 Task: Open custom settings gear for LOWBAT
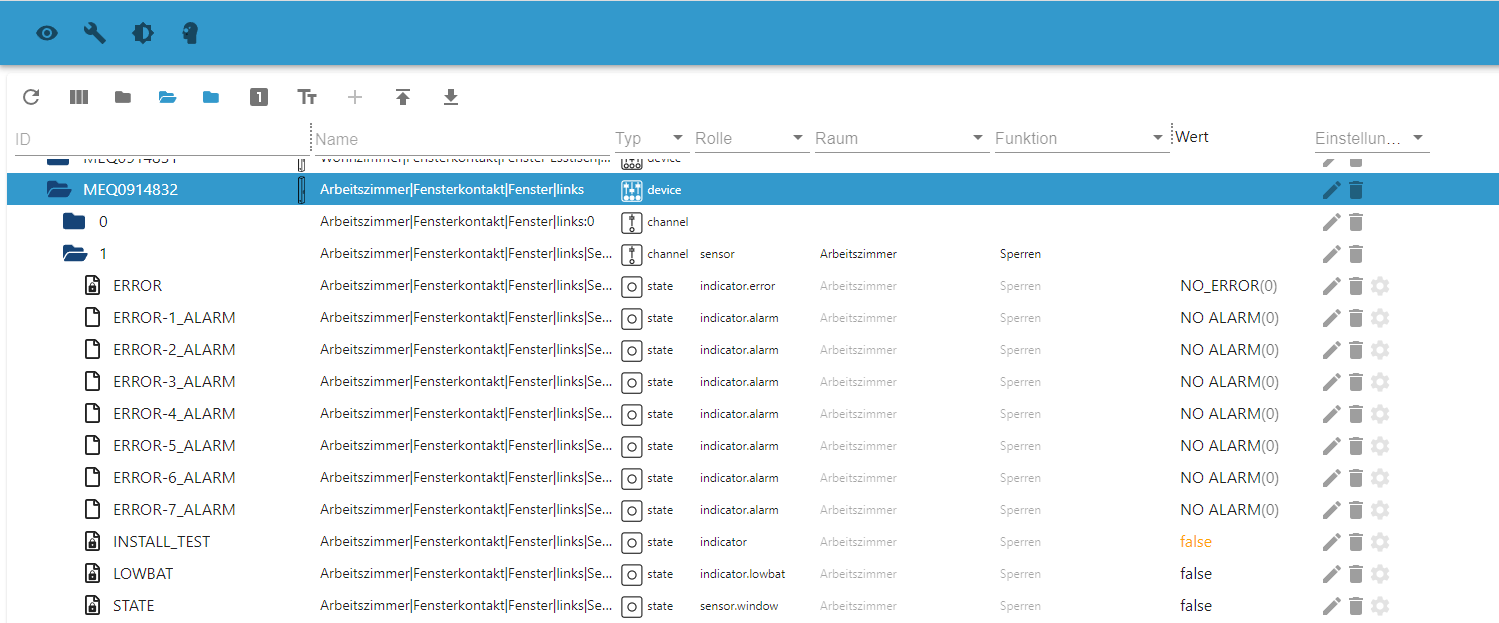pyautogui.click(x=1380, y=574)
